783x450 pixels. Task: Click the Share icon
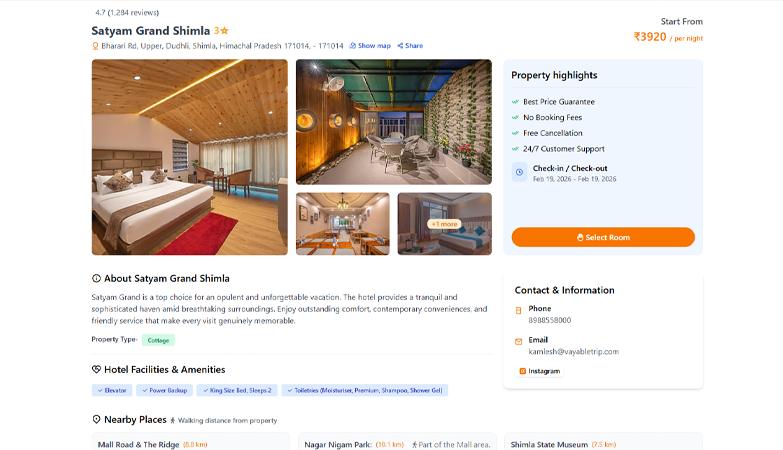coord(400,45)
